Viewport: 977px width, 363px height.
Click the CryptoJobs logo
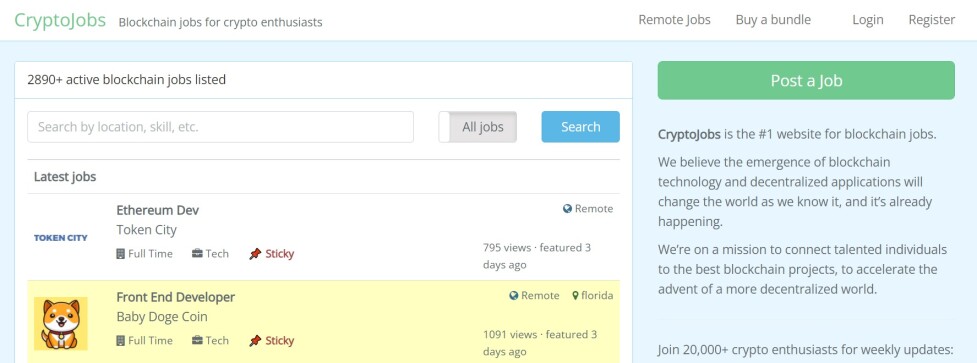[x=60, y=20]
